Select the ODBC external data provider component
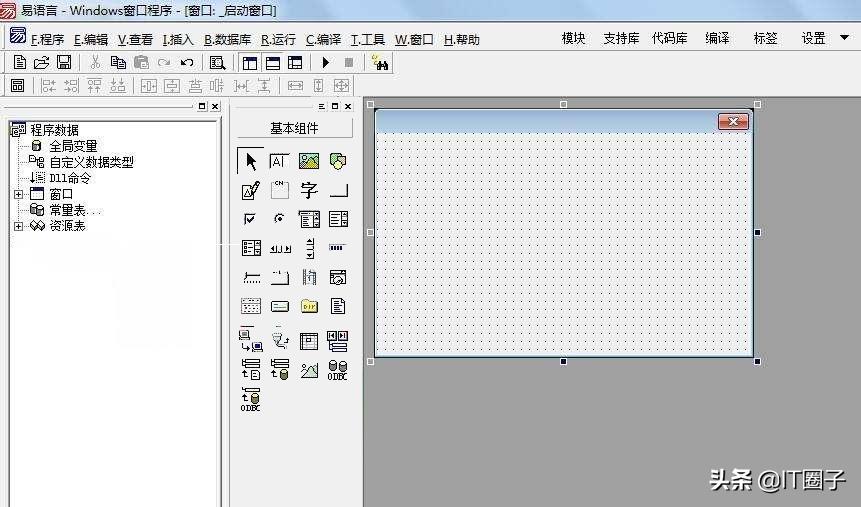Viewport: 861px width, 507px height. tap(251, 399)
